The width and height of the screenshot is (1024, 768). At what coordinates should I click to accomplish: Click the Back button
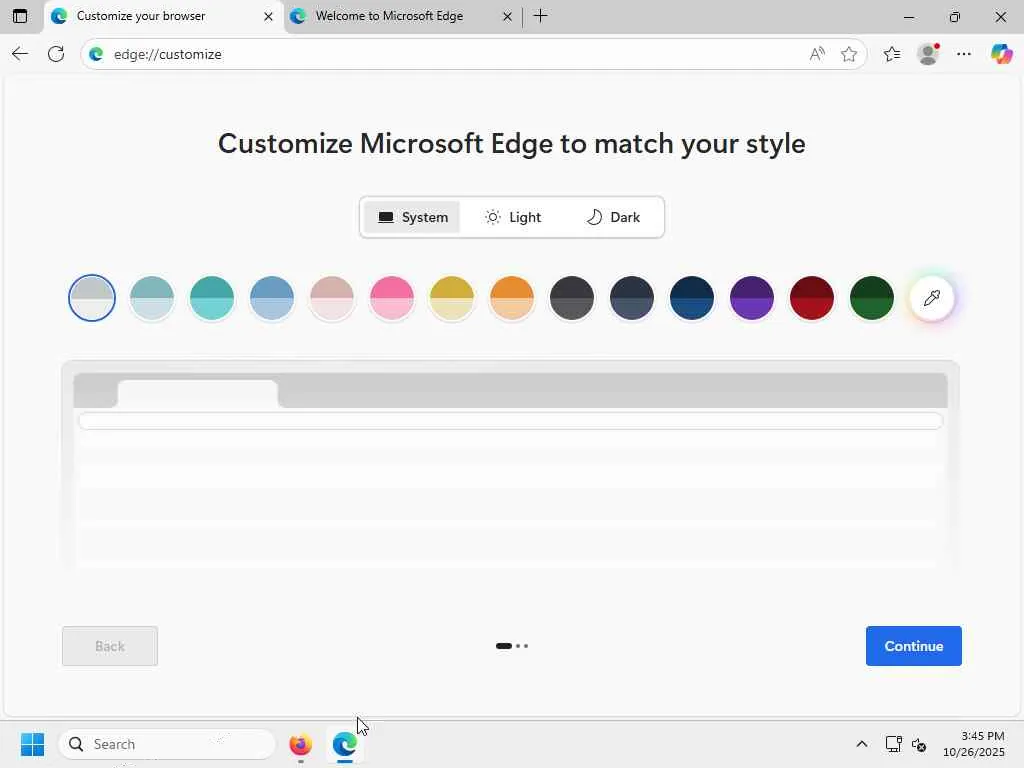(x=110, y=646)
